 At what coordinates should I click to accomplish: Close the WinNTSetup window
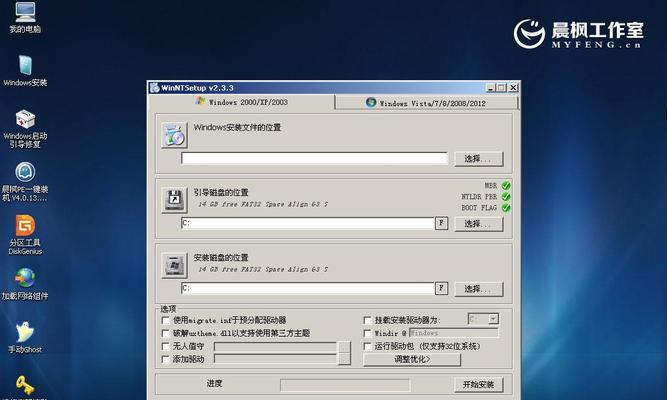click(x=513, y=88)
